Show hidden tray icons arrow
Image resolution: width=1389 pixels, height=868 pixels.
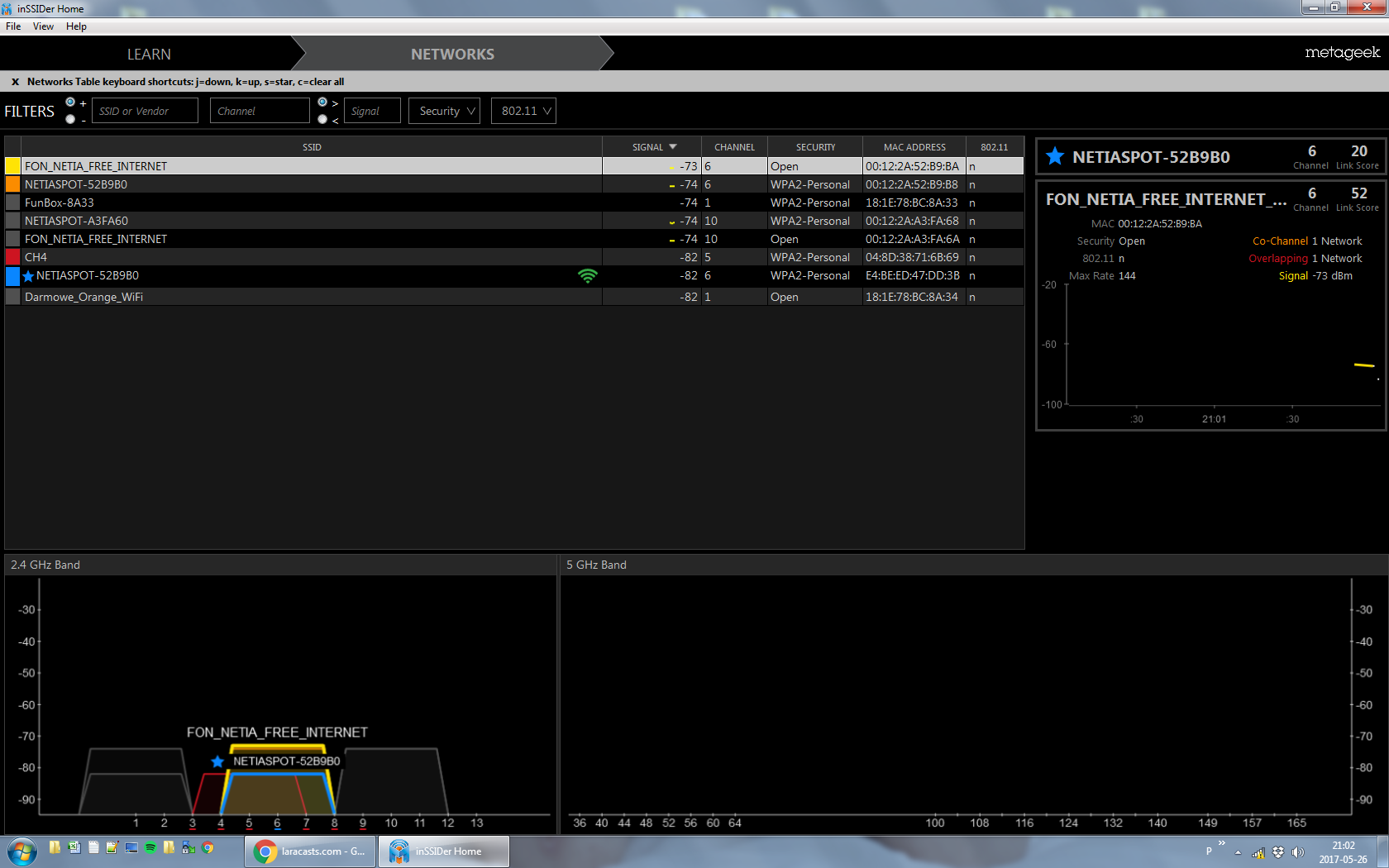(x=1238, y=852)
